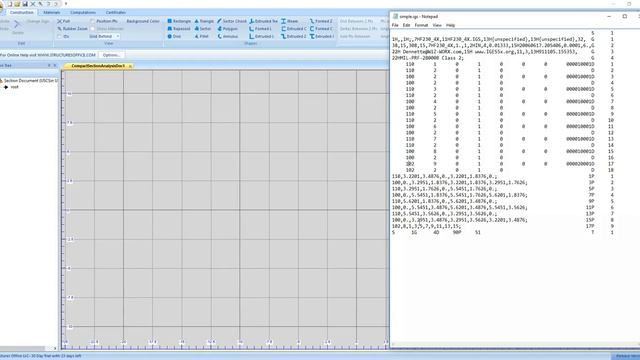Close the tree panel

55,66
